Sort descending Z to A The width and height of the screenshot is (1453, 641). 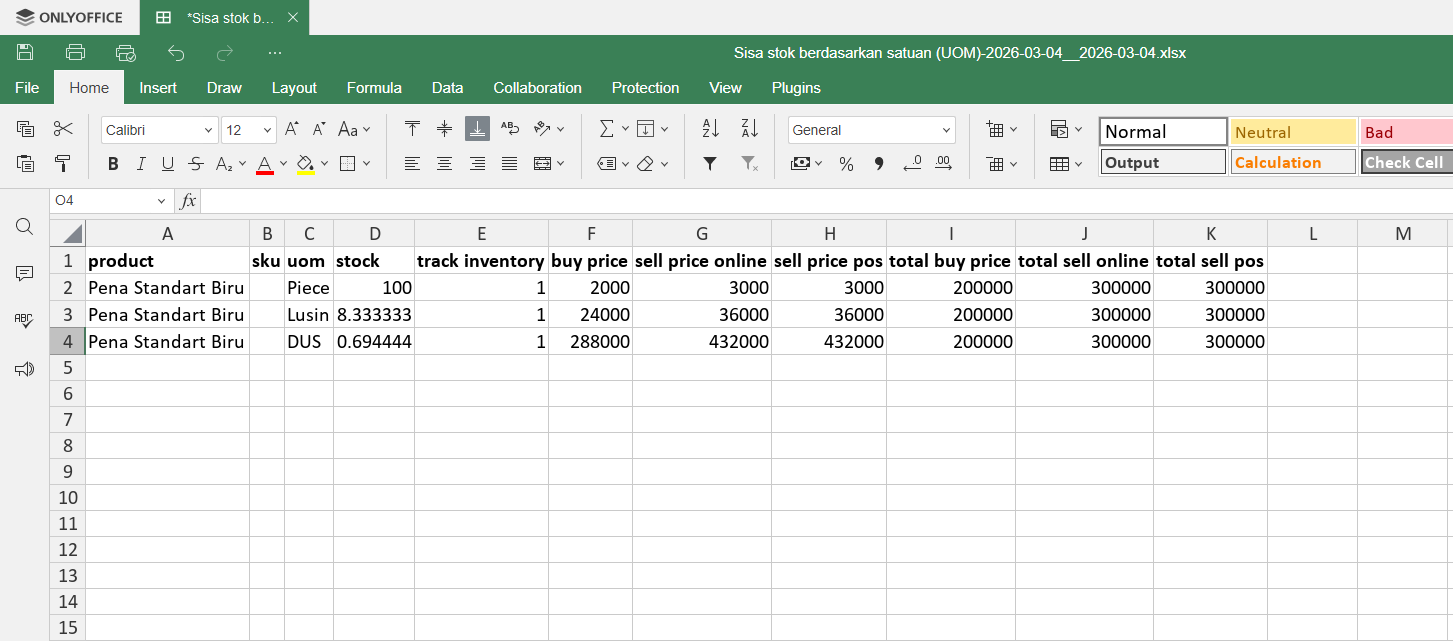749,129
